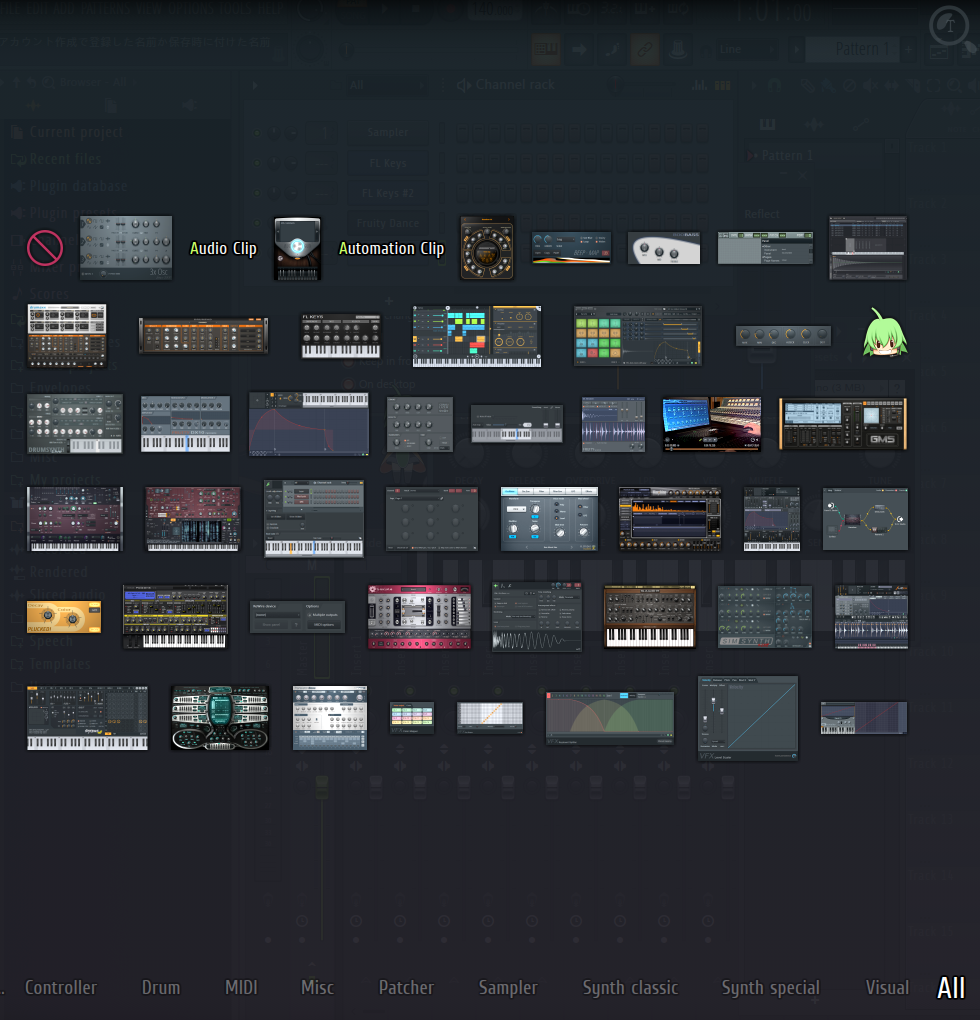Select the MIDI Out dark knob grid

click(432, 518)
